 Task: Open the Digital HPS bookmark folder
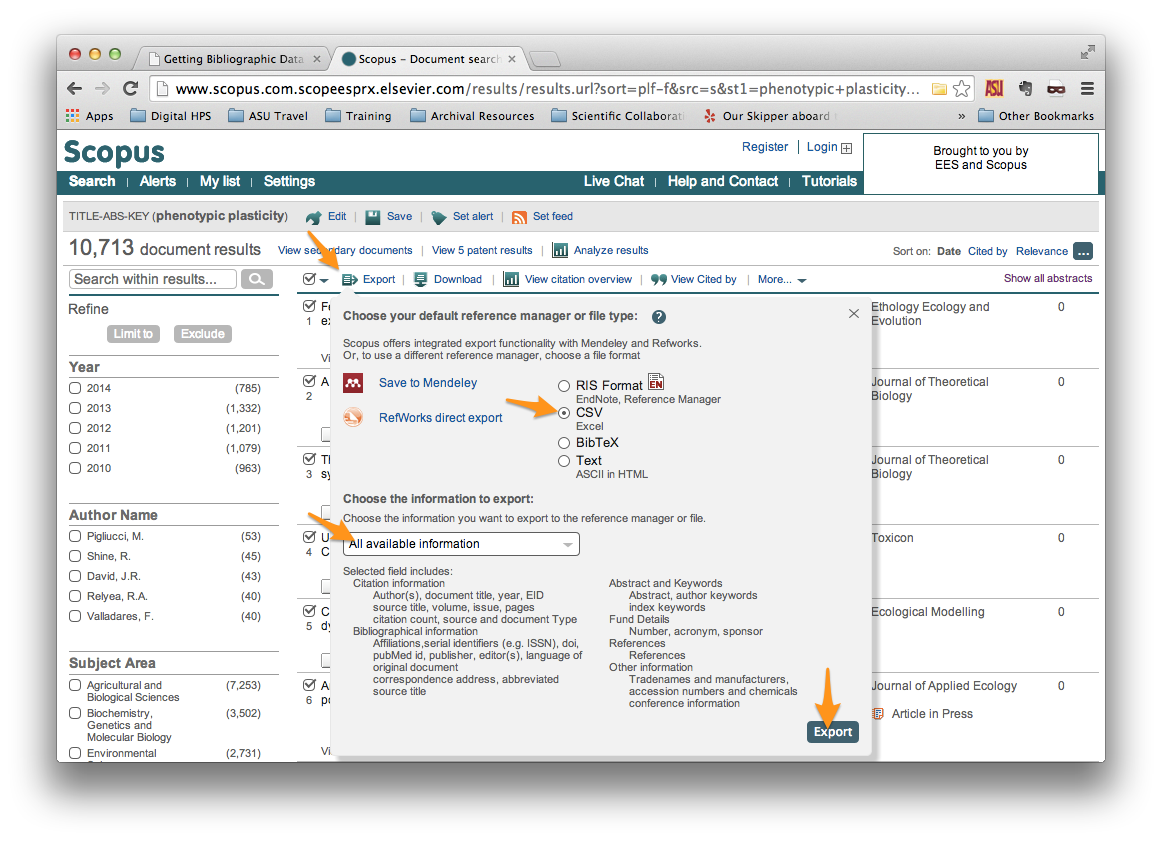[170, 116]
